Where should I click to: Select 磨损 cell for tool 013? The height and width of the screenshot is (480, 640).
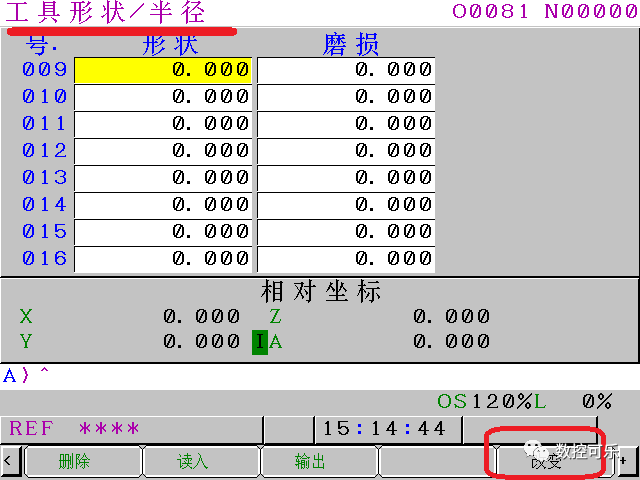[x=346, y=178]
